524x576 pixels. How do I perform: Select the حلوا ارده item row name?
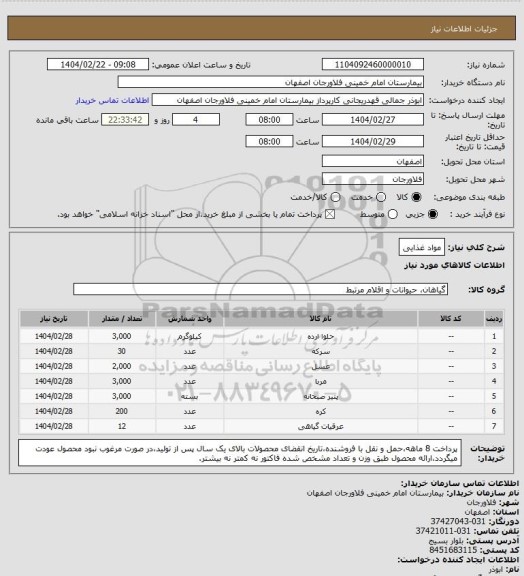point(320,336)
